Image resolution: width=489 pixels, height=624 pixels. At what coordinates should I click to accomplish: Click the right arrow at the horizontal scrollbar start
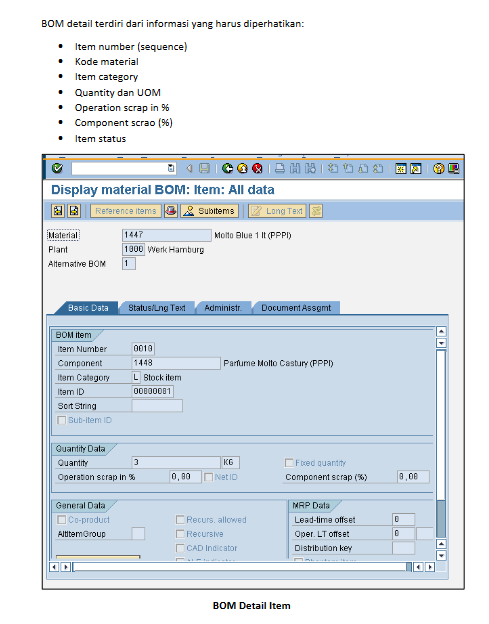click(x=66, y=567)
